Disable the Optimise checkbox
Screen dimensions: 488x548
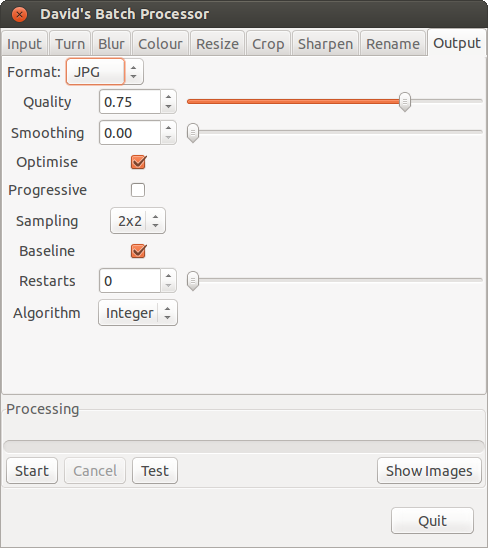(x=138, y=162)
